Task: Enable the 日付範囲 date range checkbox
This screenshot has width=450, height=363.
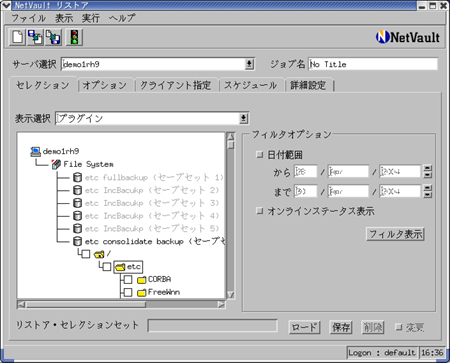Action: (x=259, y=154)
